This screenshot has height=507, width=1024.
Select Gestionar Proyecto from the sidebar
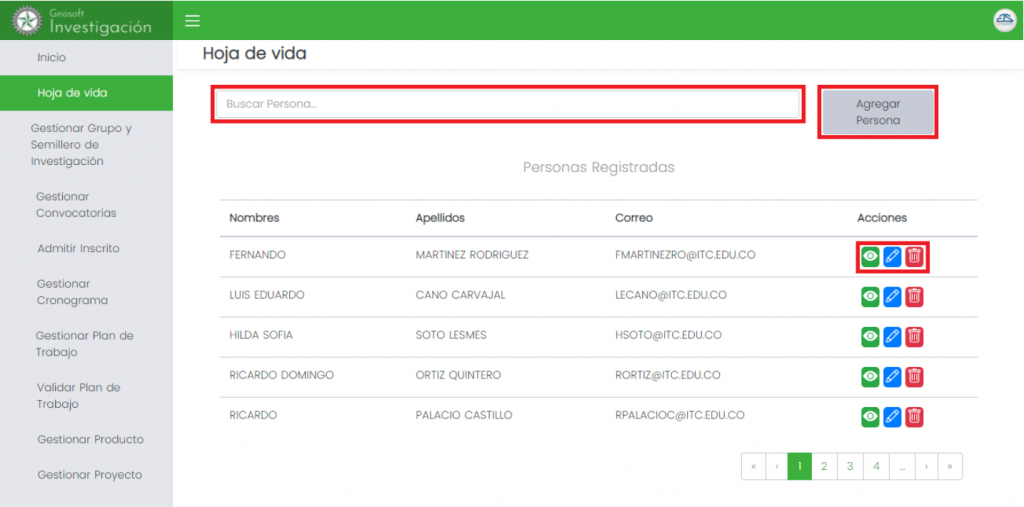[x=89, y=475]
